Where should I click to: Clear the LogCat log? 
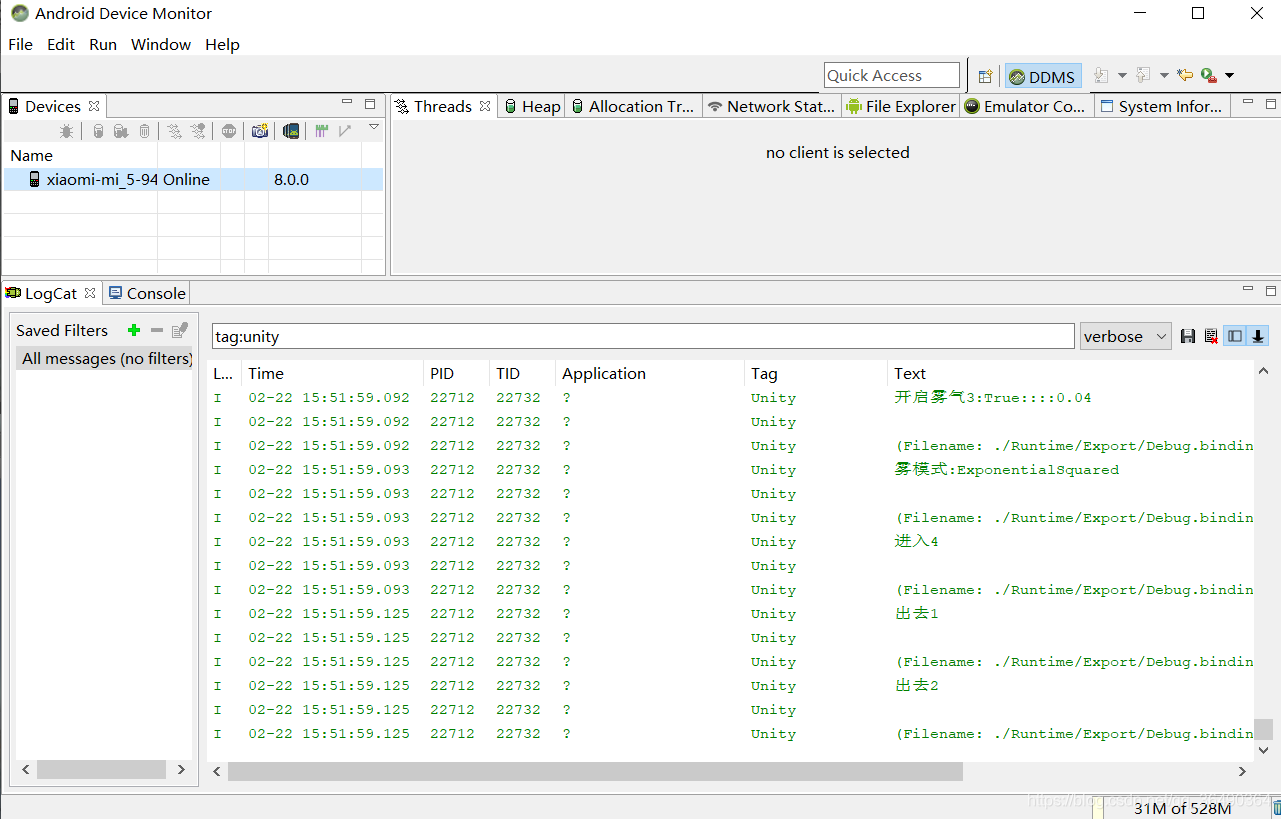pyautogui.click(x=1211, y=336)
